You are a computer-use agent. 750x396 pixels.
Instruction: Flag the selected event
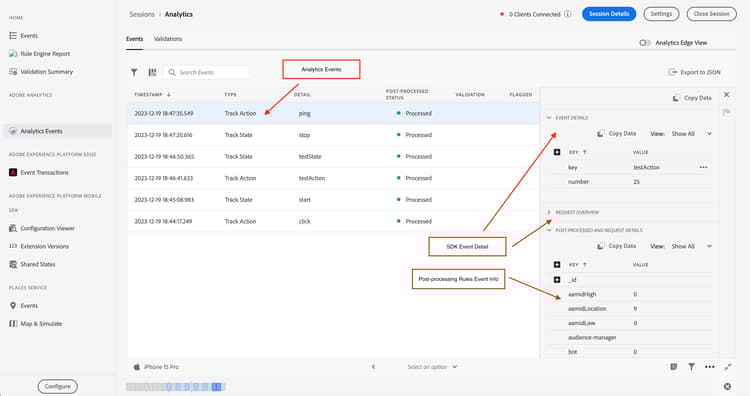tap(727, 112)
